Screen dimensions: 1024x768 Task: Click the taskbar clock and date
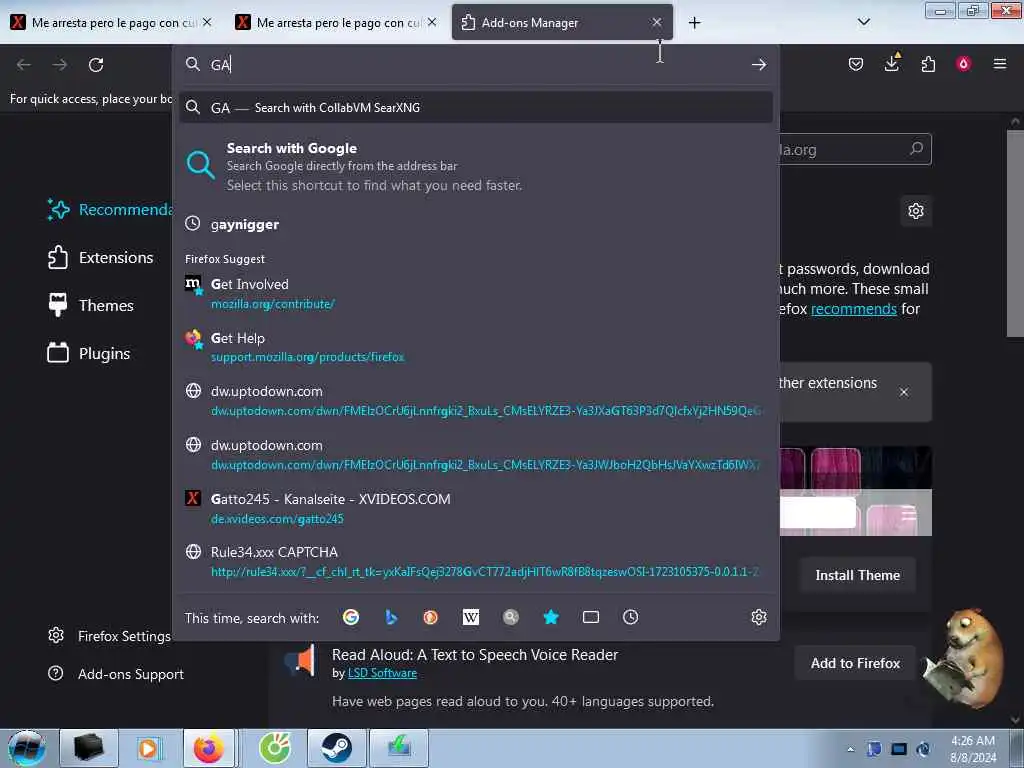tap(972, 749)
